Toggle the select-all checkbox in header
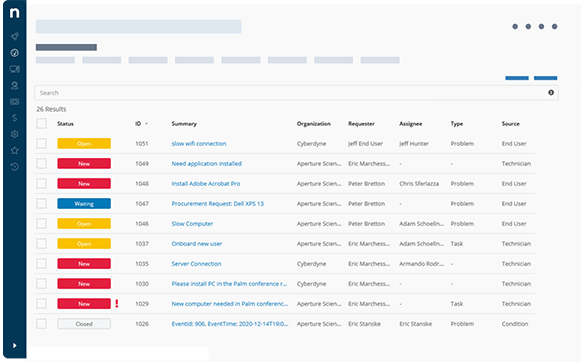584x362 pixels. [41, 123]
